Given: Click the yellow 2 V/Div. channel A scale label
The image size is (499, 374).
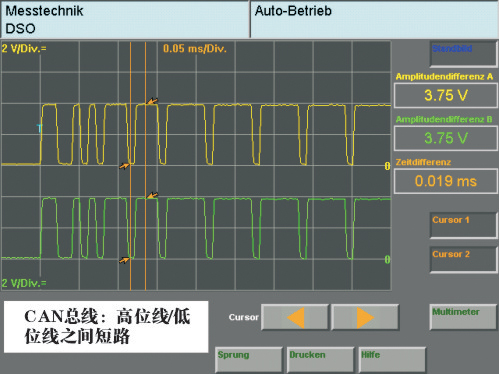Looking at the screenshot, I should click(x=24, y=49).
